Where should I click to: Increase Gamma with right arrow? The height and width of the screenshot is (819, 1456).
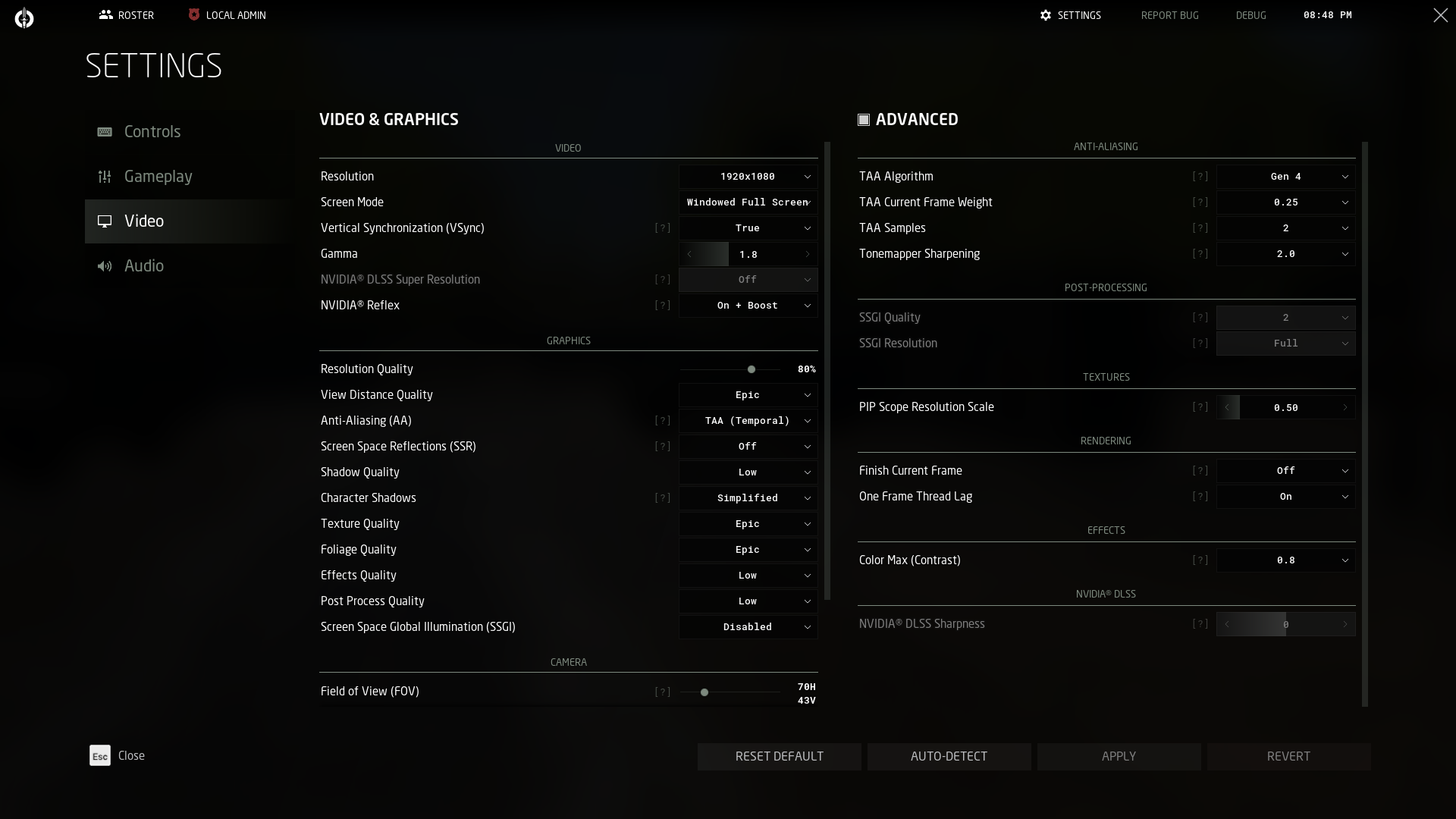coord(807,254)
